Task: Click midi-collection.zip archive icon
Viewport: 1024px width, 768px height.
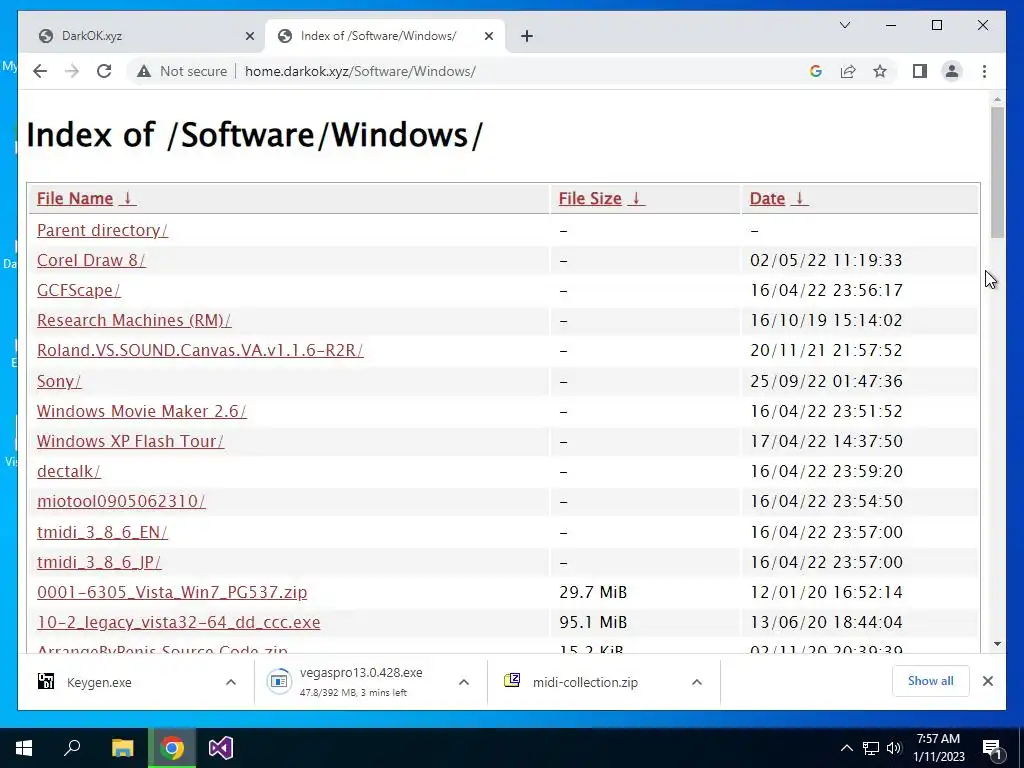Action: pos(512,681)
